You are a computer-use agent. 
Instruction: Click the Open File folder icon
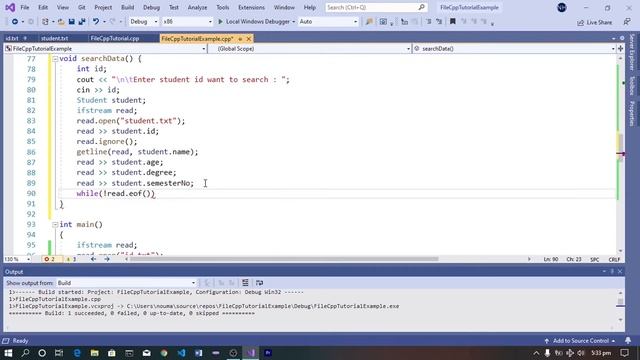pyautogui.click(x=61, y=22)
